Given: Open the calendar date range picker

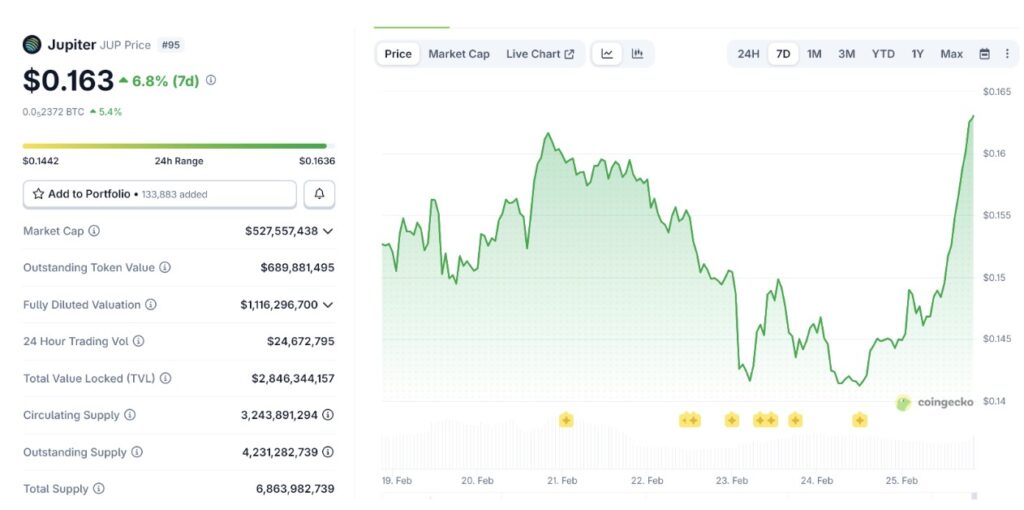Looking at the screenshot, I should [x=984, y=54].
